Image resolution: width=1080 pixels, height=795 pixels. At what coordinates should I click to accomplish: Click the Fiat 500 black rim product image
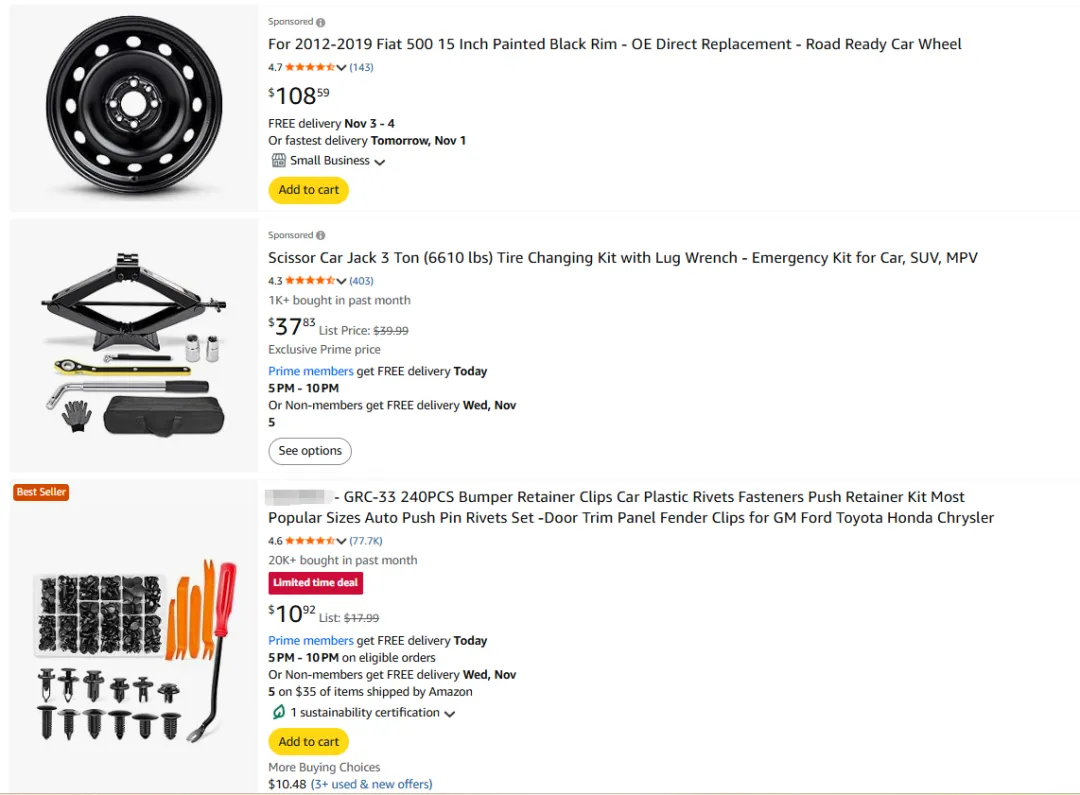click(134, 107)
